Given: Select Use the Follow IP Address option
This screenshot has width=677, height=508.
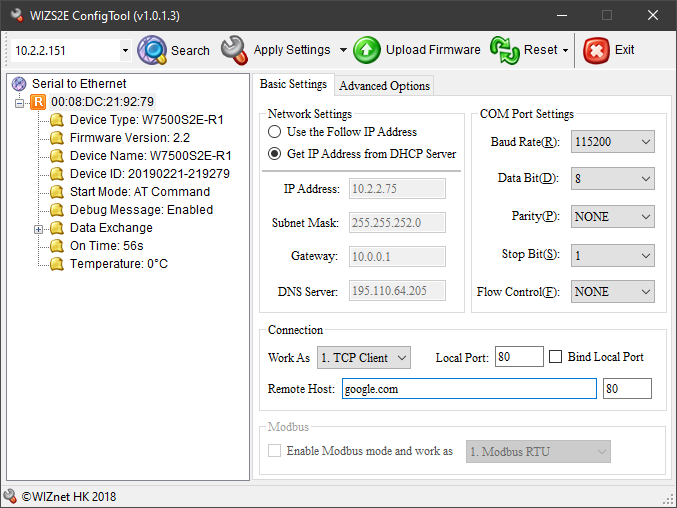Looking at the screenshot, I should tap(275, 131).
